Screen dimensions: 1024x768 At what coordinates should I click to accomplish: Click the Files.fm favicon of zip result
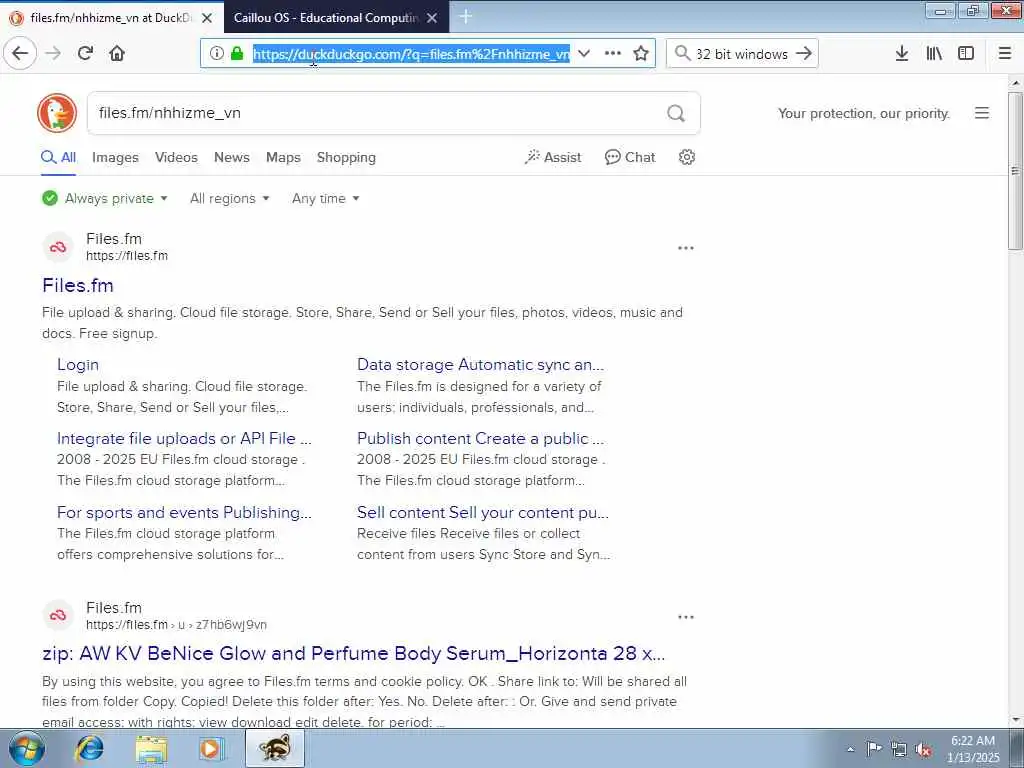[58, 616]
